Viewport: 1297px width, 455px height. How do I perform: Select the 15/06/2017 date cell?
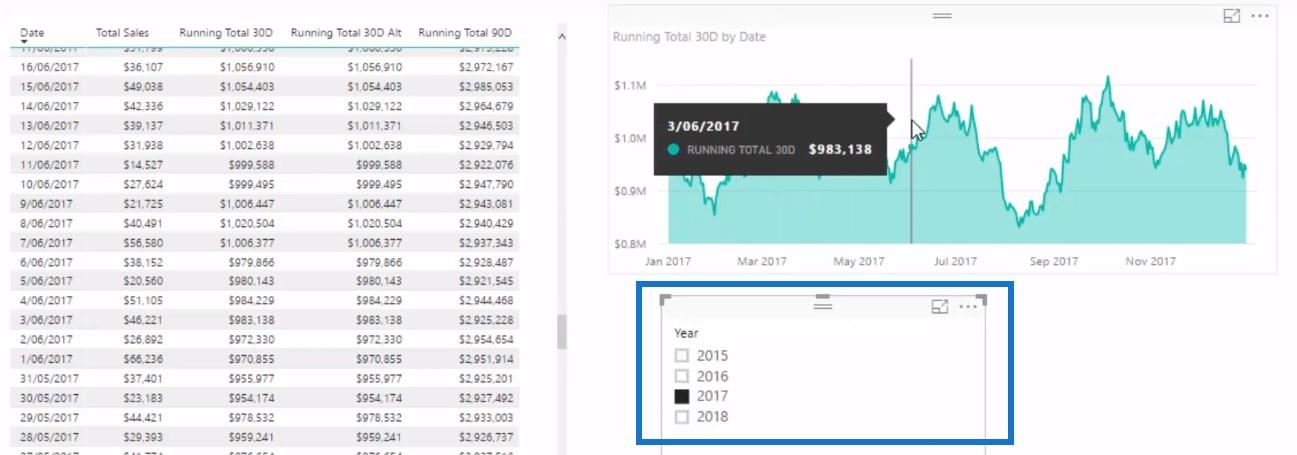click(49, 87)
